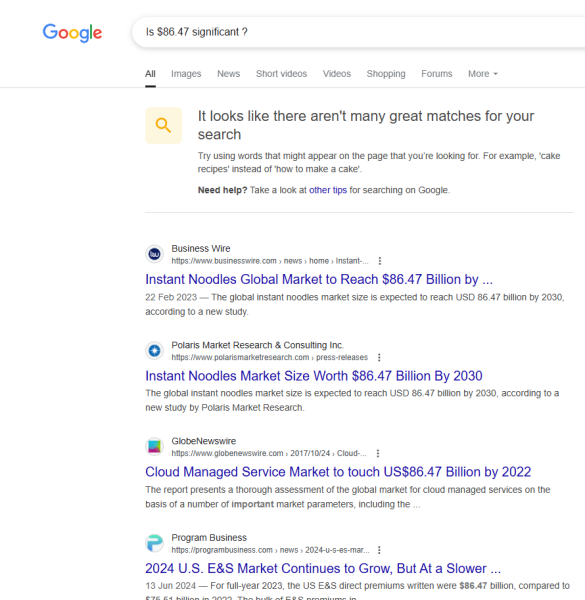Switch to the News tab
The height and width of the screenshot is (600, 585).
coord(228,74)
